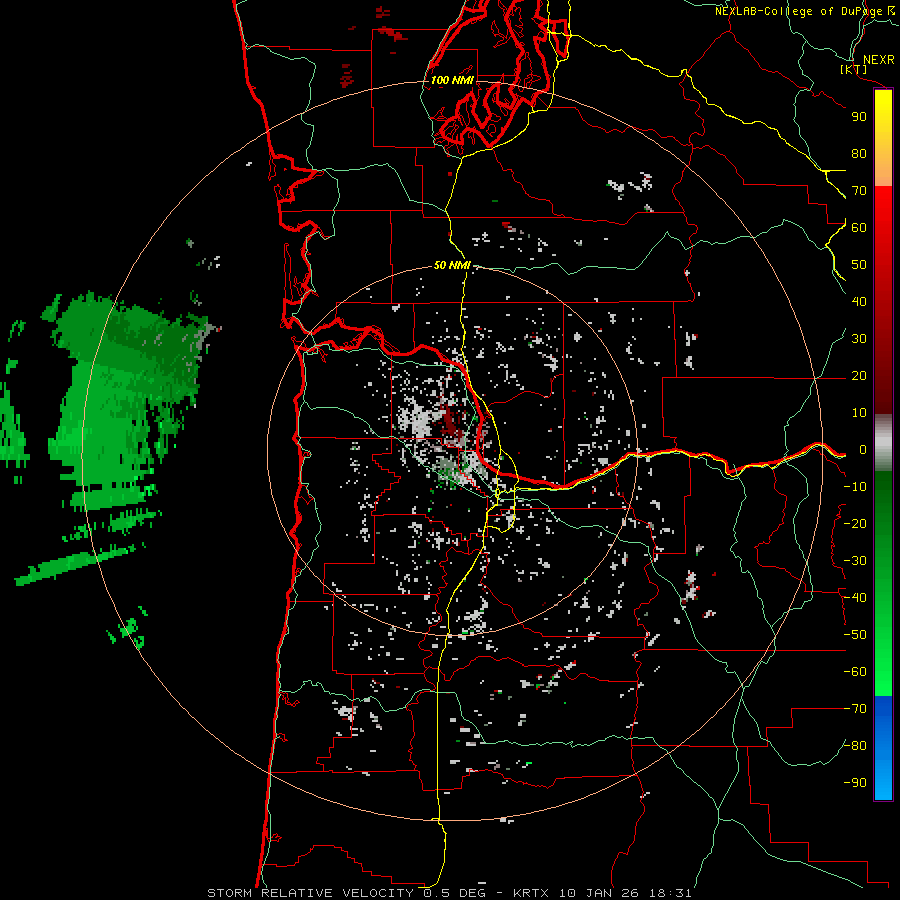
Task: Click the 50 value on velocity scale
Action: pos(859,265)
